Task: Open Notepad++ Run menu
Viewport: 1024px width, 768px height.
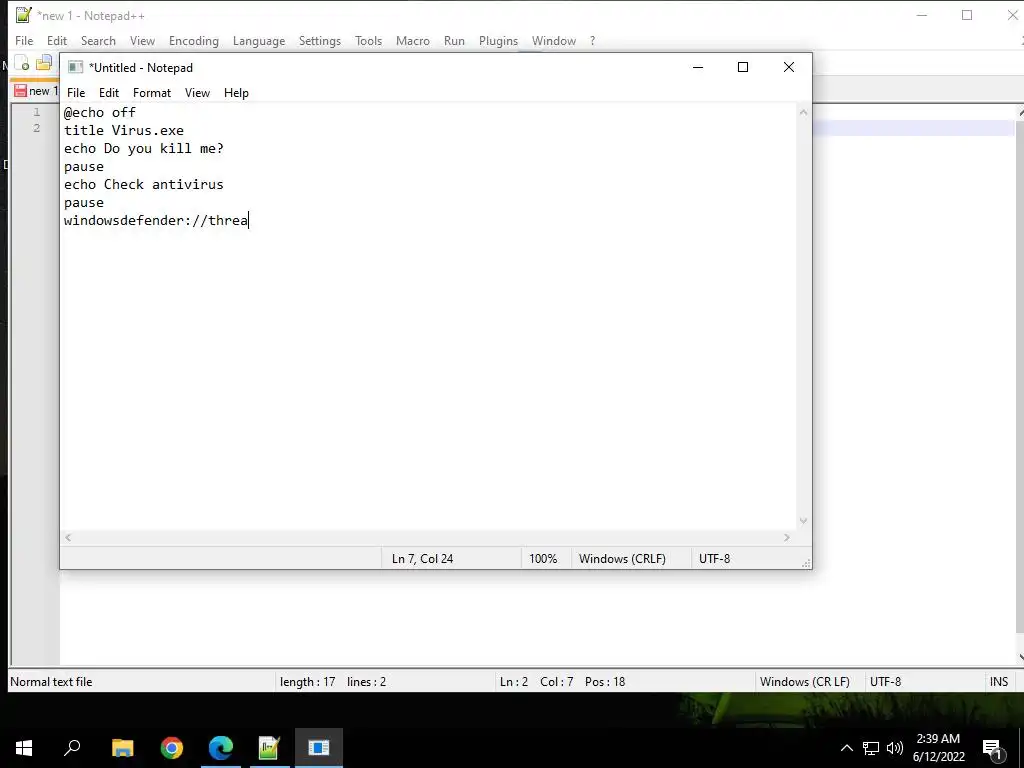Action: [x=454, y=40]
